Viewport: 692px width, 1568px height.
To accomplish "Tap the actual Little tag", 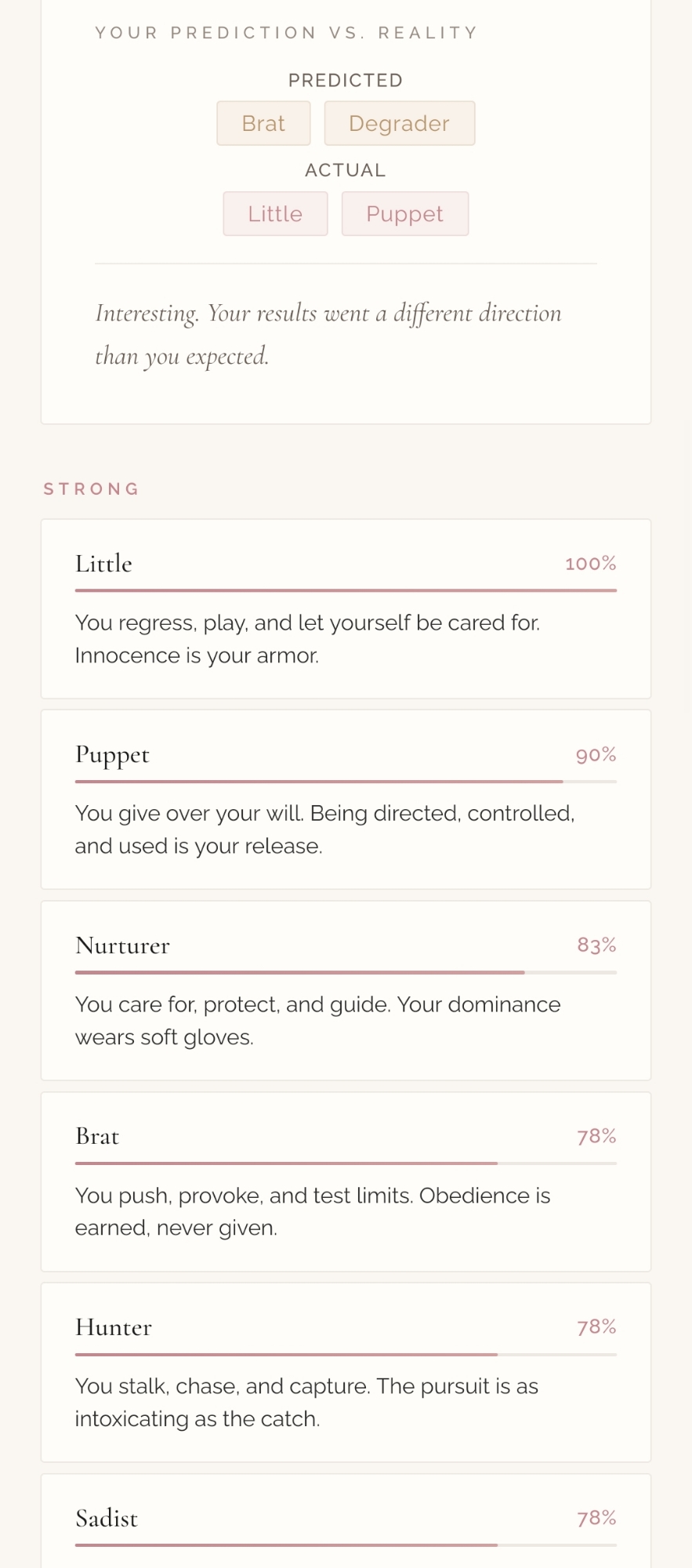I will (x=275, y=213).
